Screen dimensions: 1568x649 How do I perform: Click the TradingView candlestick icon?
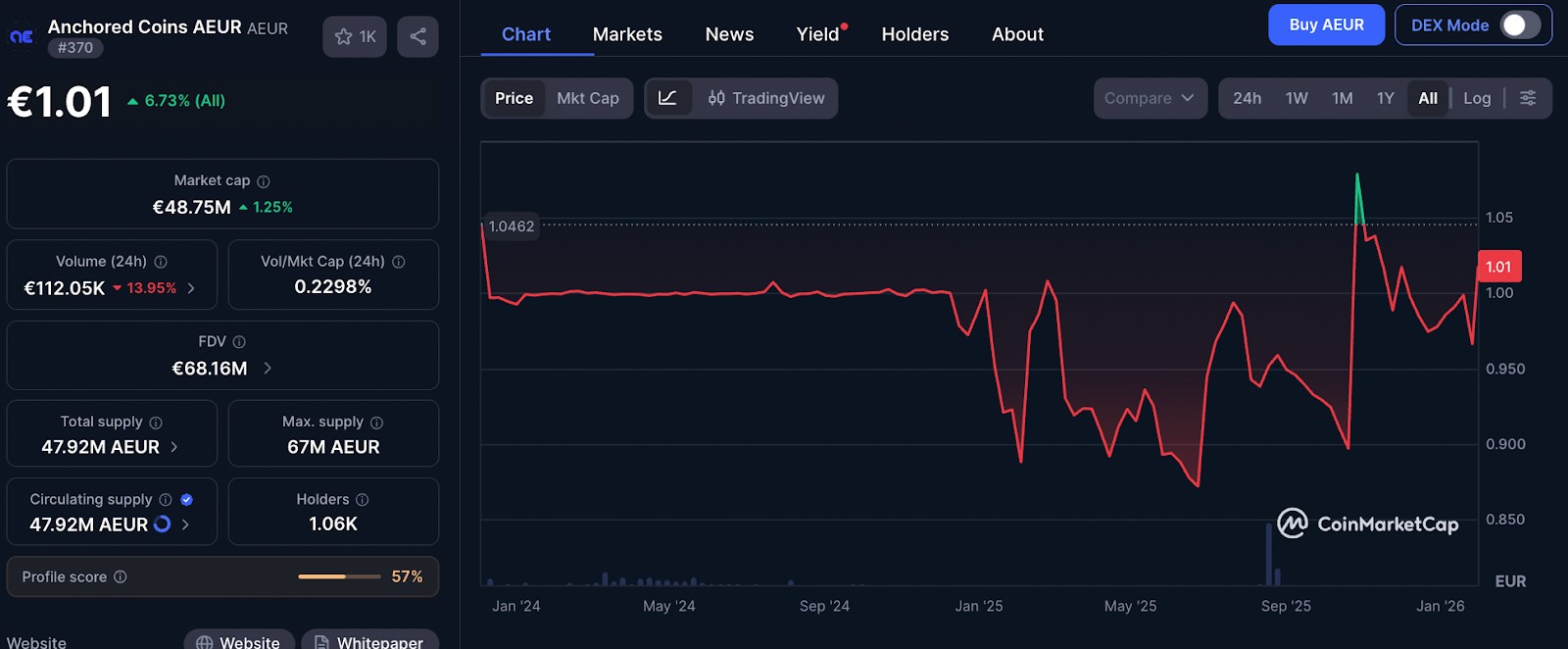click(x=716, y=98)
